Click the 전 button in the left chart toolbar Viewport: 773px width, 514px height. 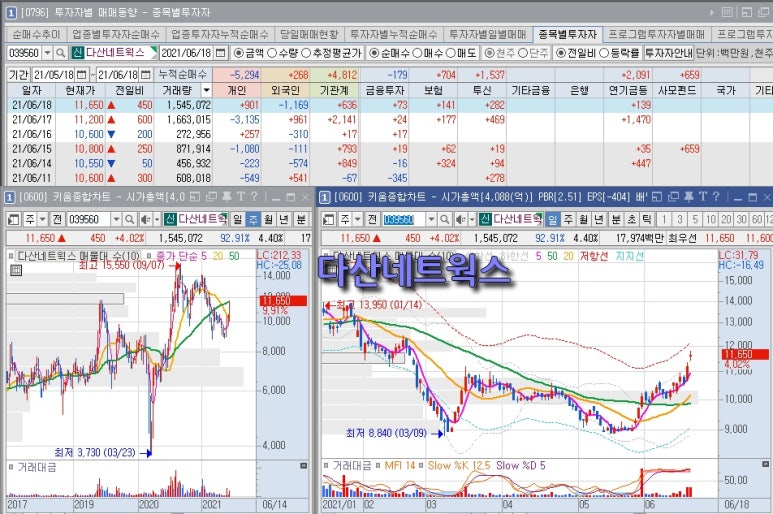57,219
